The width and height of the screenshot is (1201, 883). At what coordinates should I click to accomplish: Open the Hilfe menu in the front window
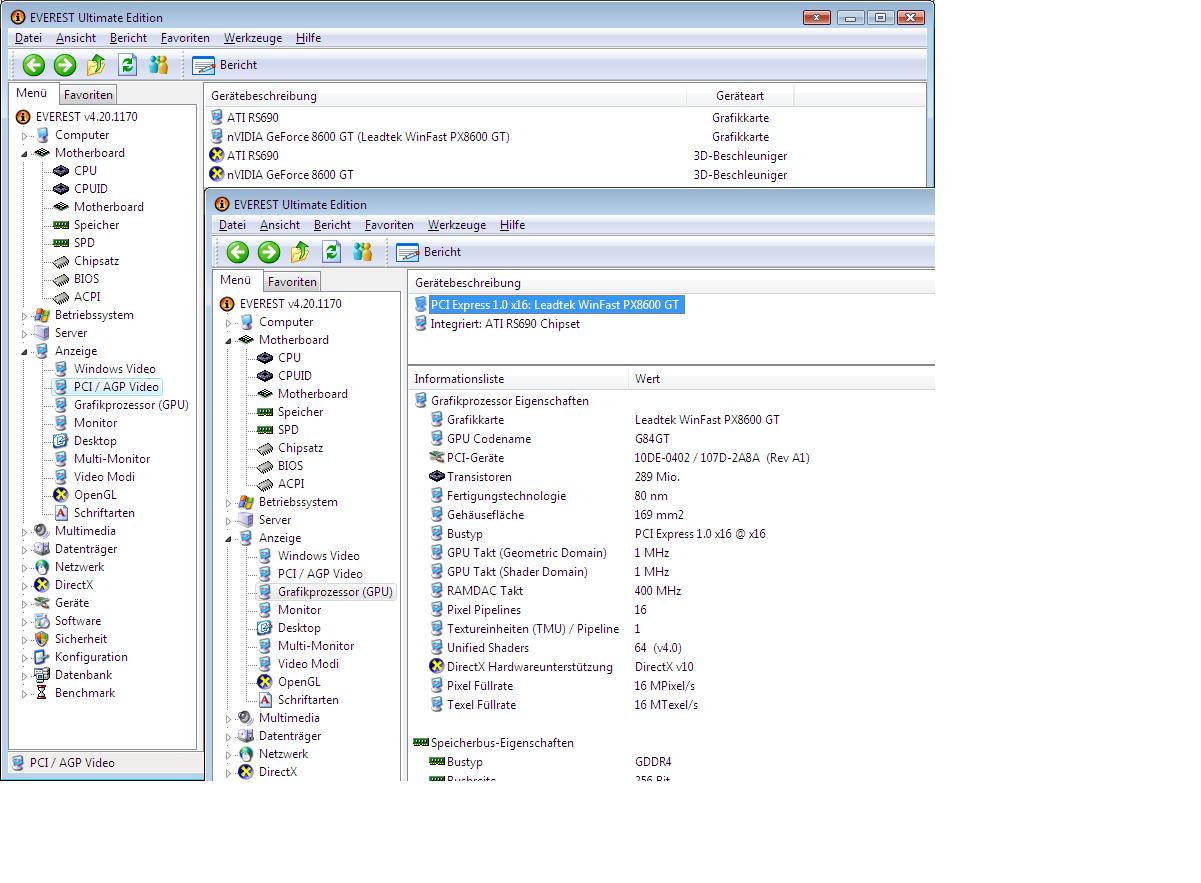click(x=512, y=225)
